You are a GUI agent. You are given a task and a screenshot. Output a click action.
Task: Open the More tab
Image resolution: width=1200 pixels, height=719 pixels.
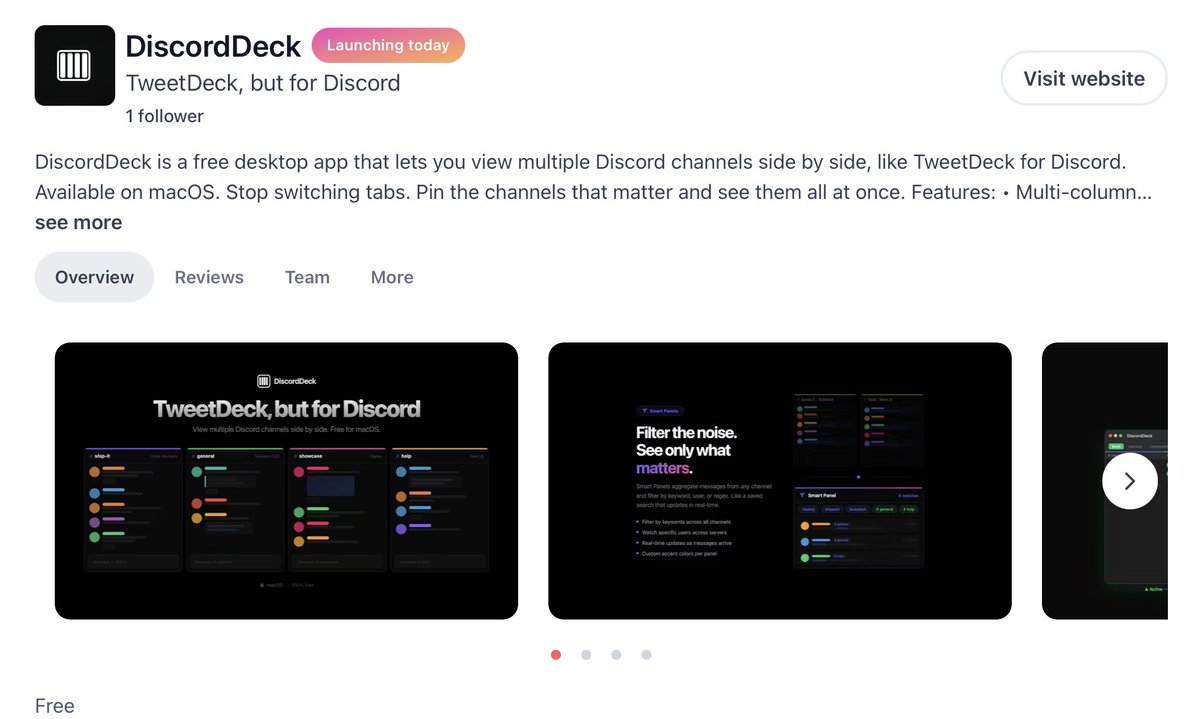pos(391,277)
